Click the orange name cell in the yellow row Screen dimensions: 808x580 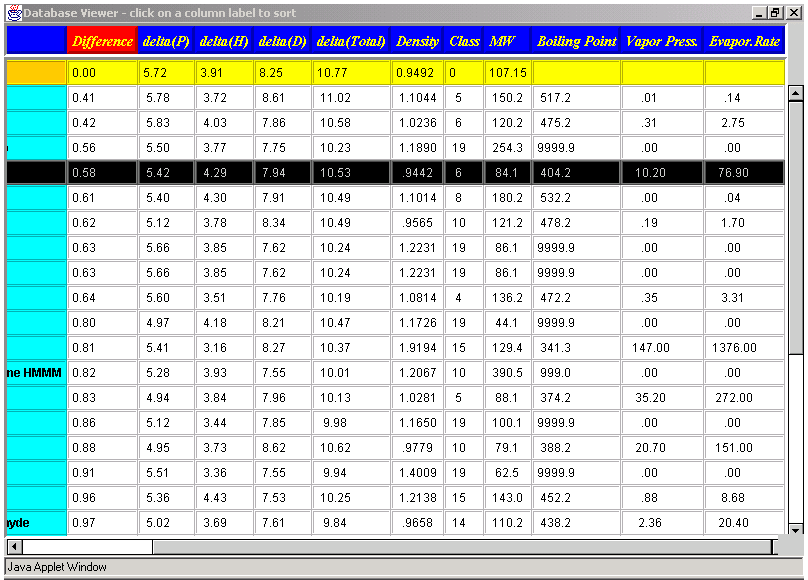click(x=36, y=72)
